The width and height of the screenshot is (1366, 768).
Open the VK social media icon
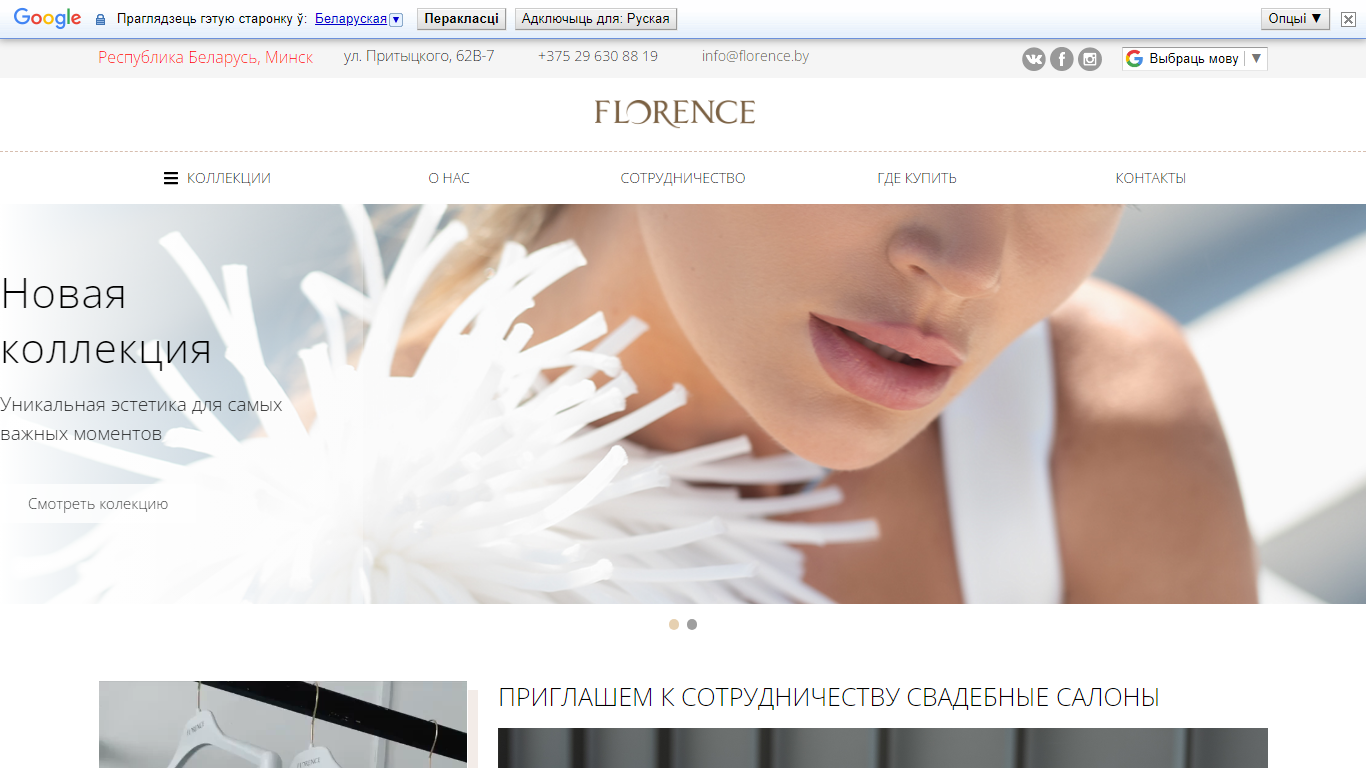pyautogui.click(x=1033, y=59)
